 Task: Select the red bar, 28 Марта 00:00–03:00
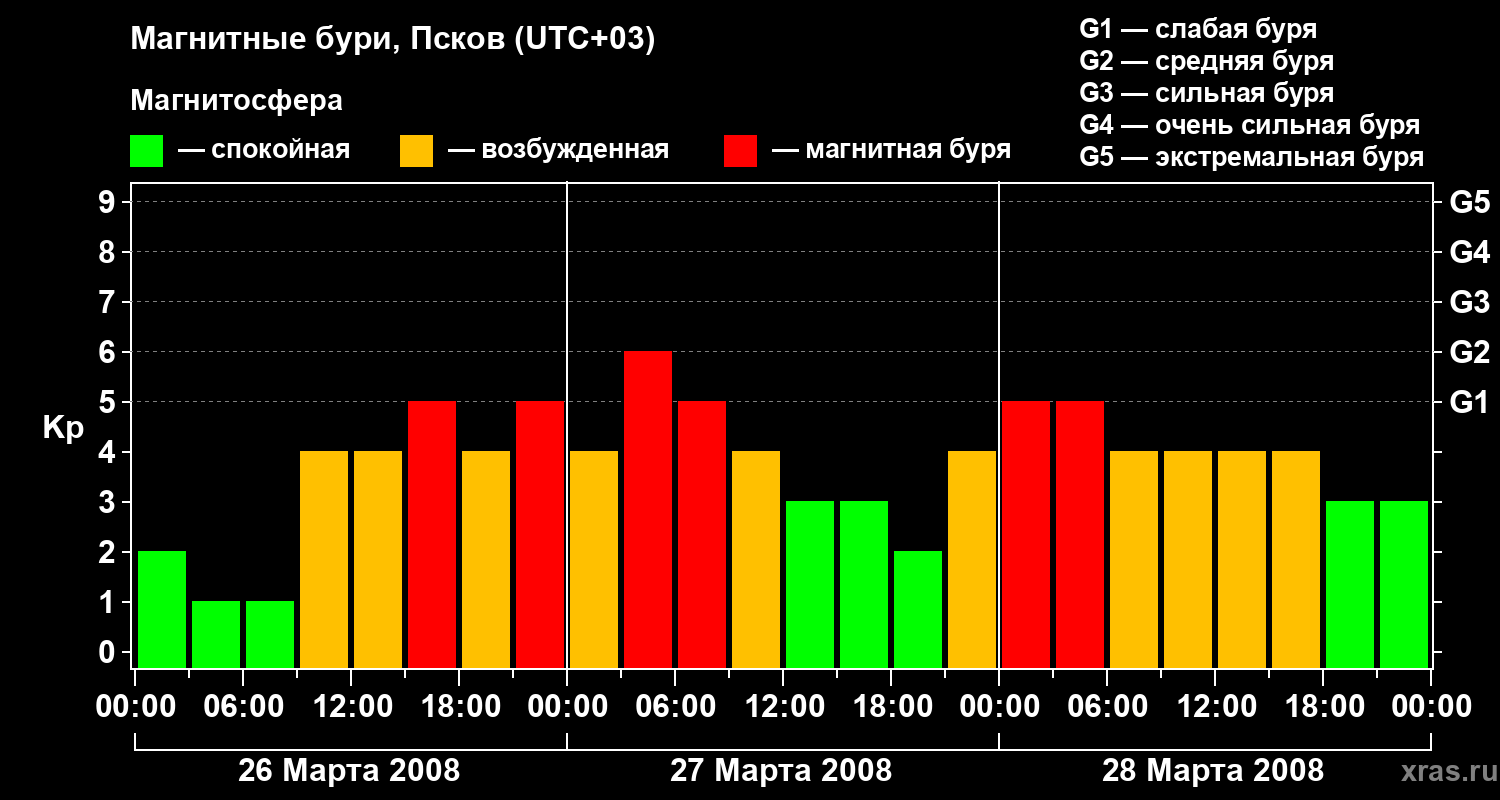click(x=1026, y=534)
